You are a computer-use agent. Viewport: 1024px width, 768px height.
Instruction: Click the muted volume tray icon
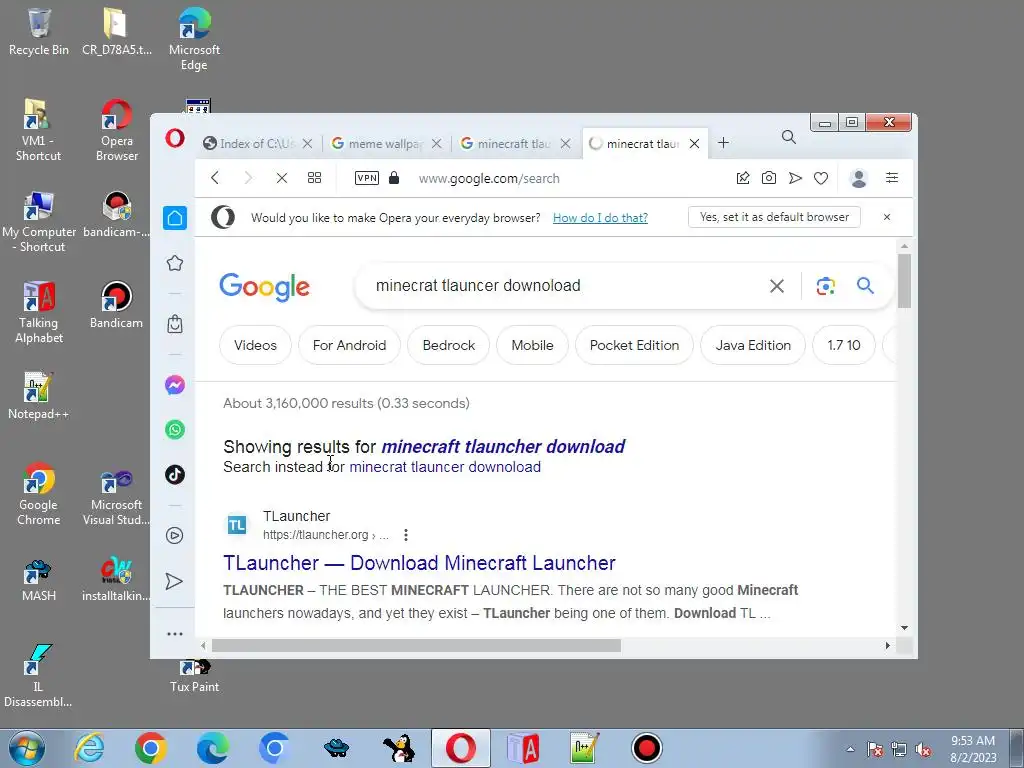[x=923, y=750]
